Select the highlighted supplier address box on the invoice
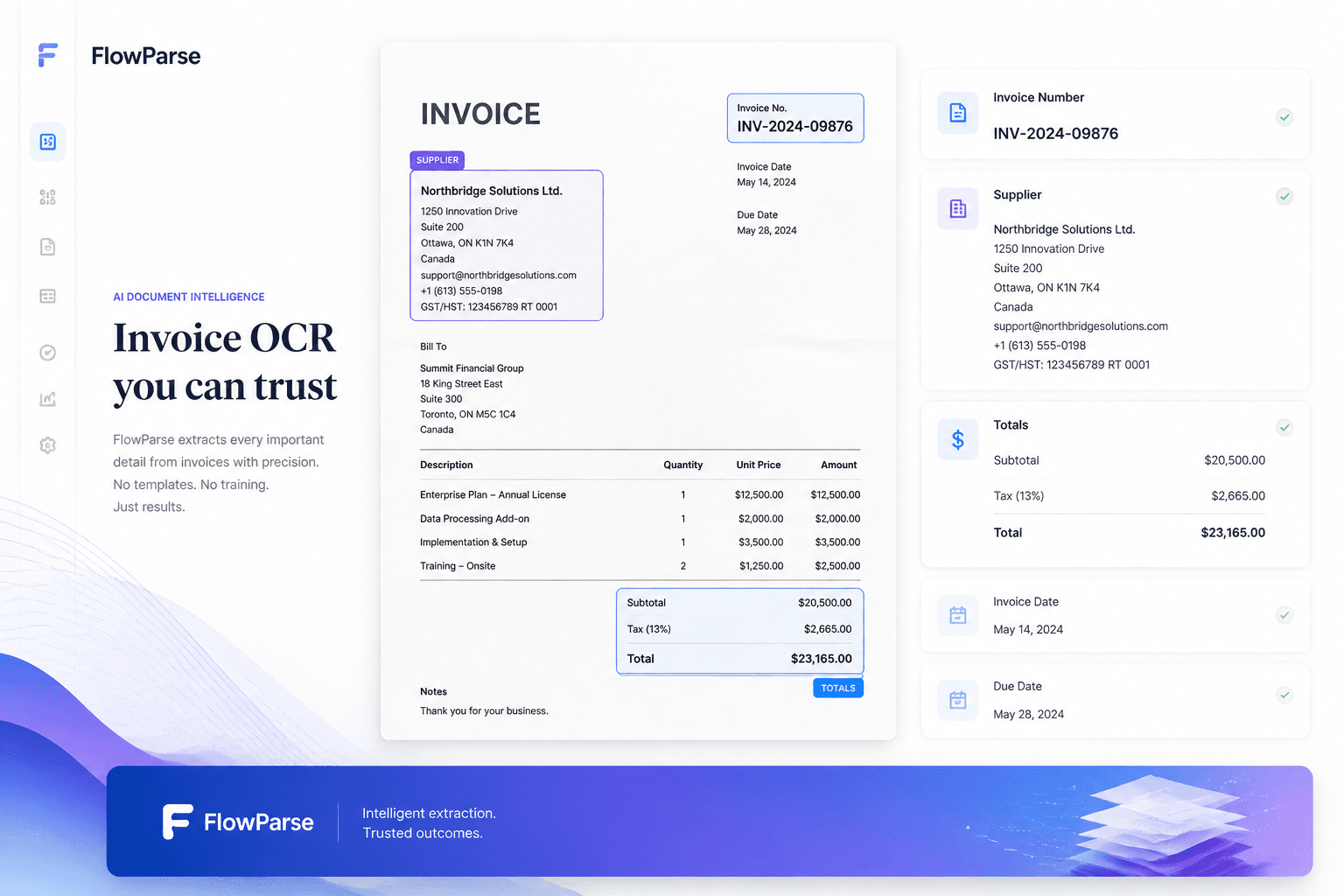Screen dimensions: 1344x896 507,245
